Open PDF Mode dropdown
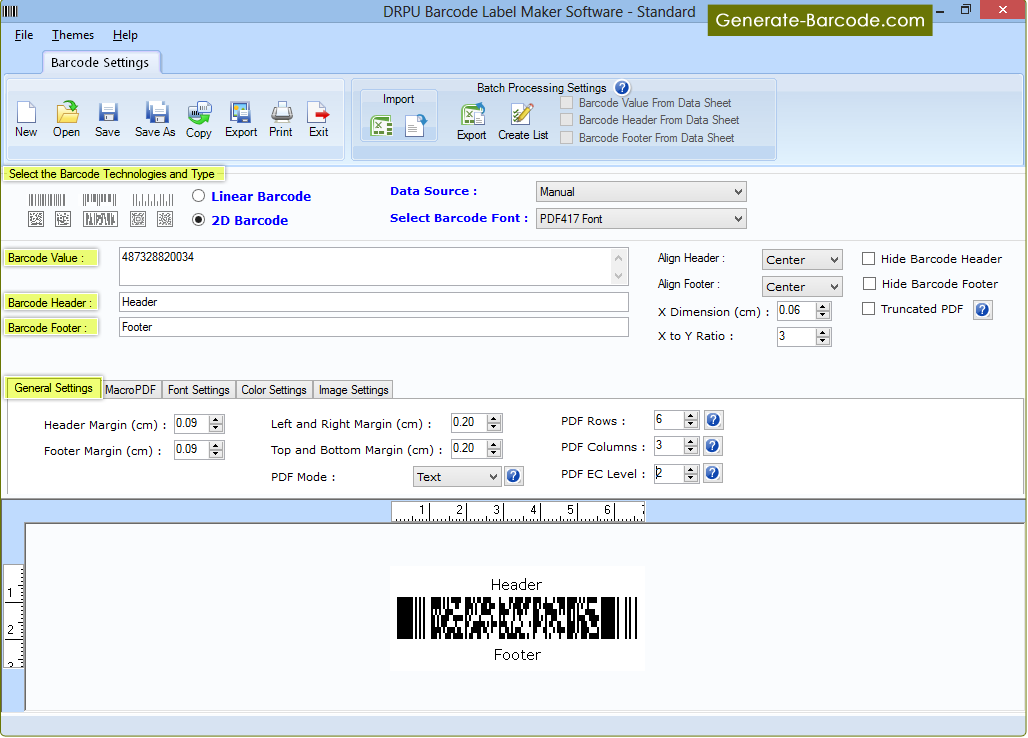 pyautogui.click(x=458, y=477)
